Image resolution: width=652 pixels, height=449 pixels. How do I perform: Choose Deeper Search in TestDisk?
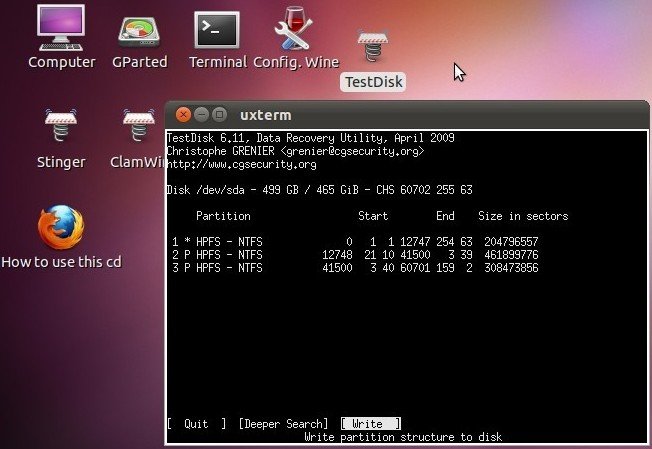click(283, 424)
